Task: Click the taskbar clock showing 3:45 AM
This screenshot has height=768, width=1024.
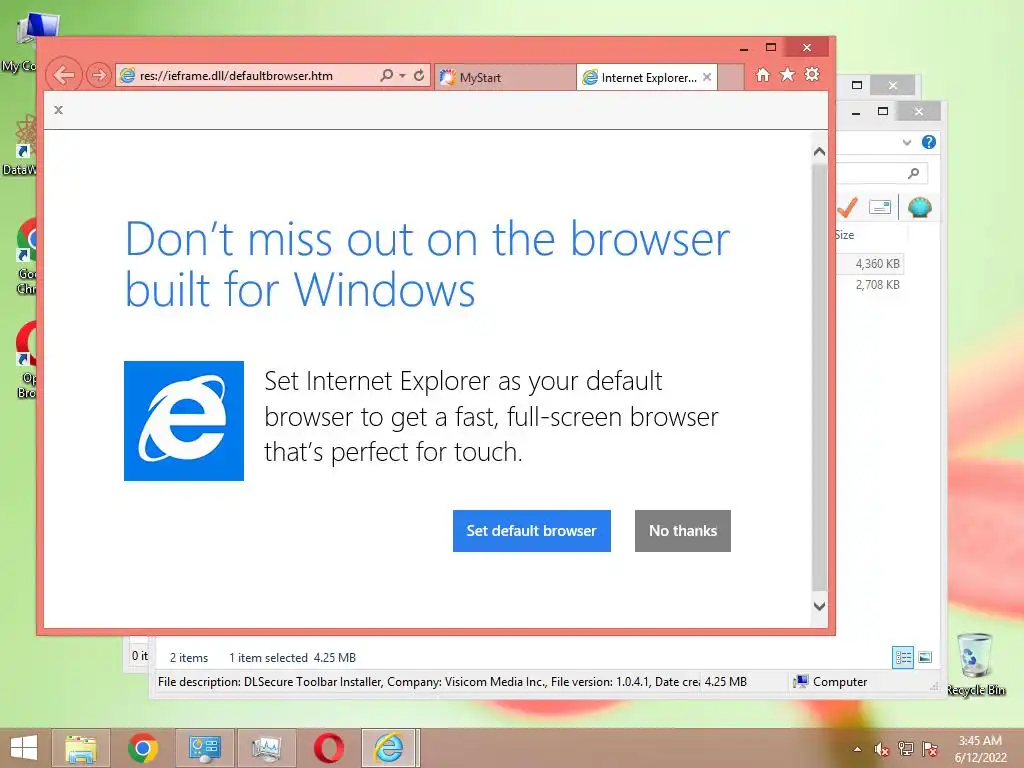Action: tap(980, 749)
